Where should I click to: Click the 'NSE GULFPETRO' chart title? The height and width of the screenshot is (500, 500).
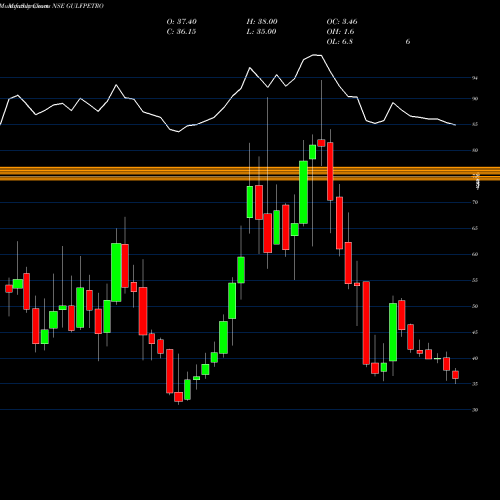(x=78, y=6)
